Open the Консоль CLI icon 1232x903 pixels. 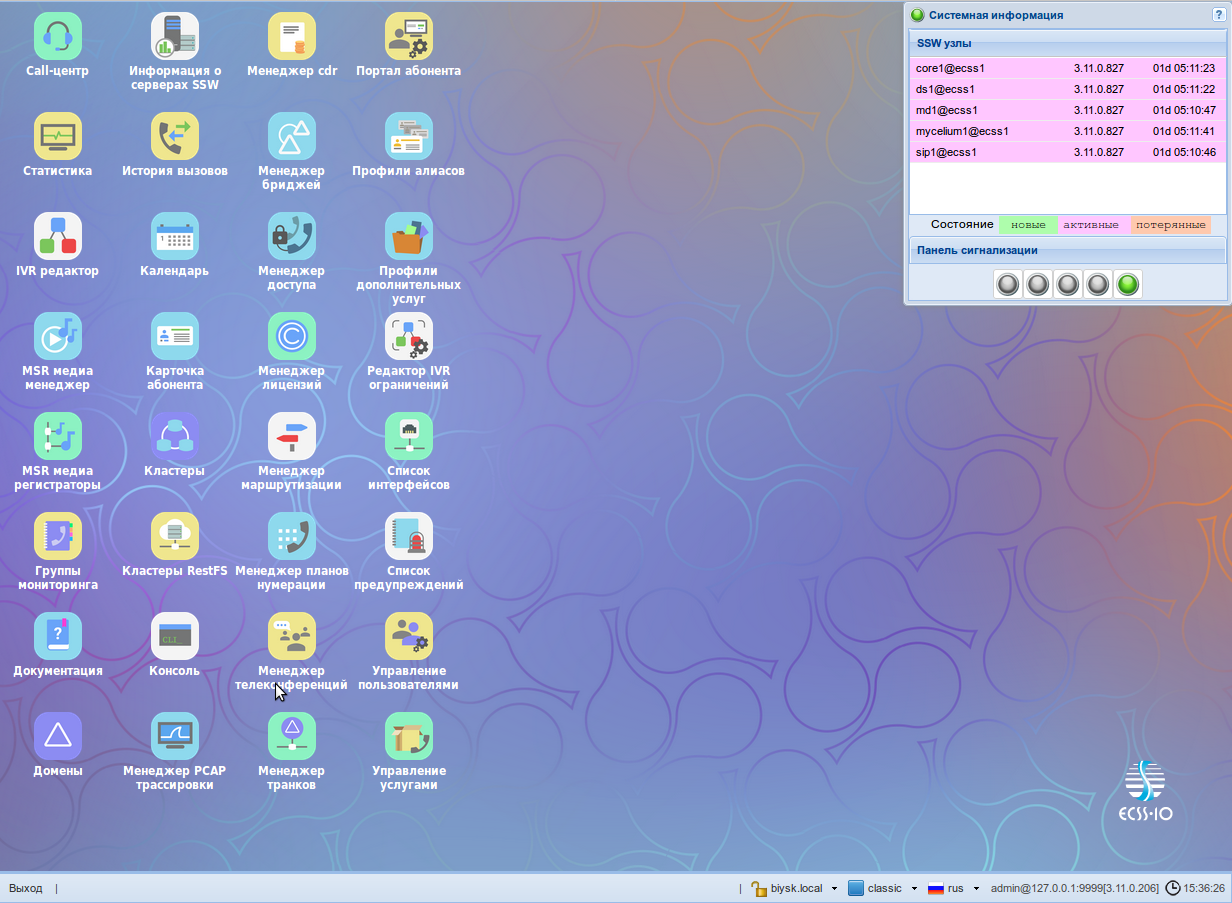click(174, 637)
